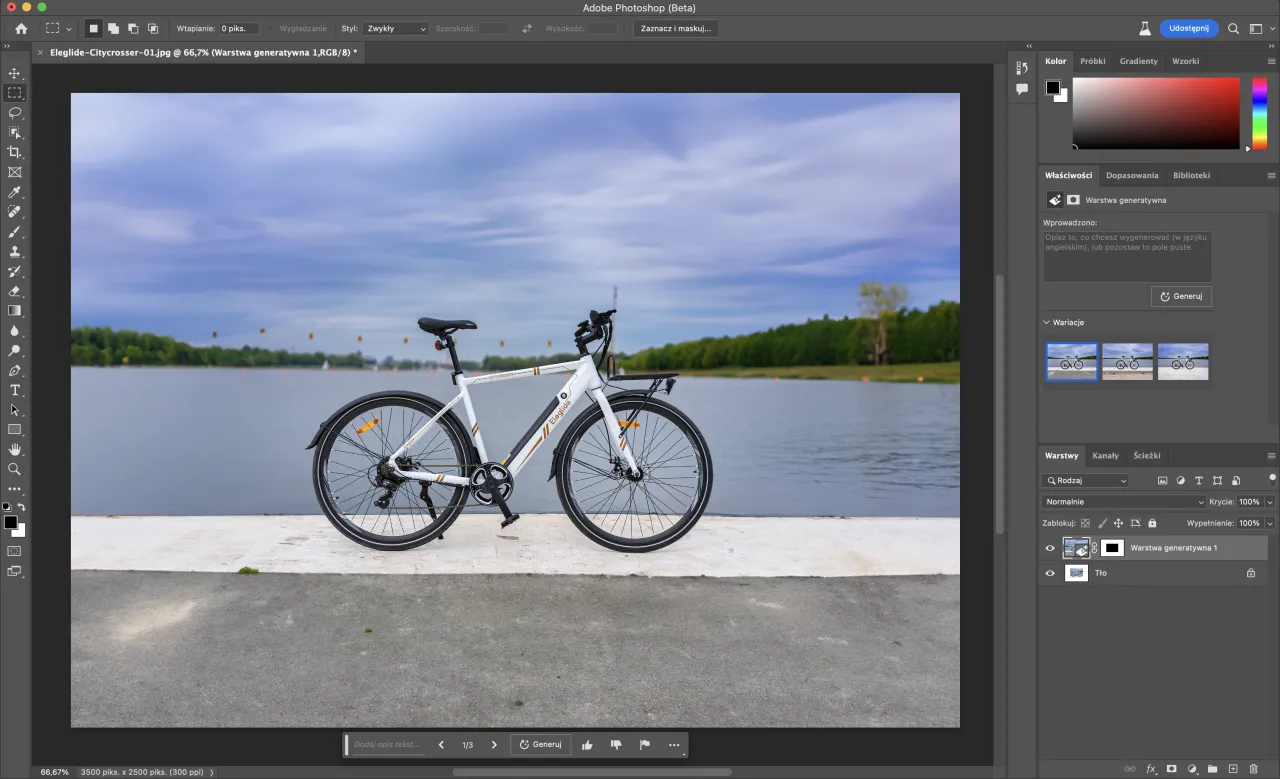1280x779 pixels.
Task: Select the Type tool
Action: (x=14, y=390)
